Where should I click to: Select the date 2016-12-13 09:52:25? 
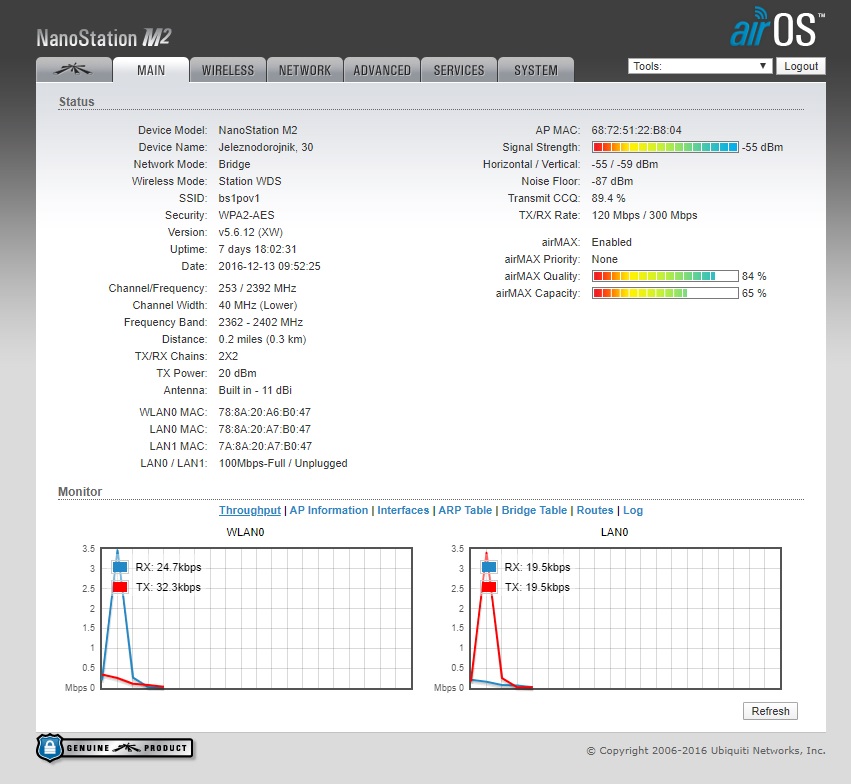(x=270, y=266)
